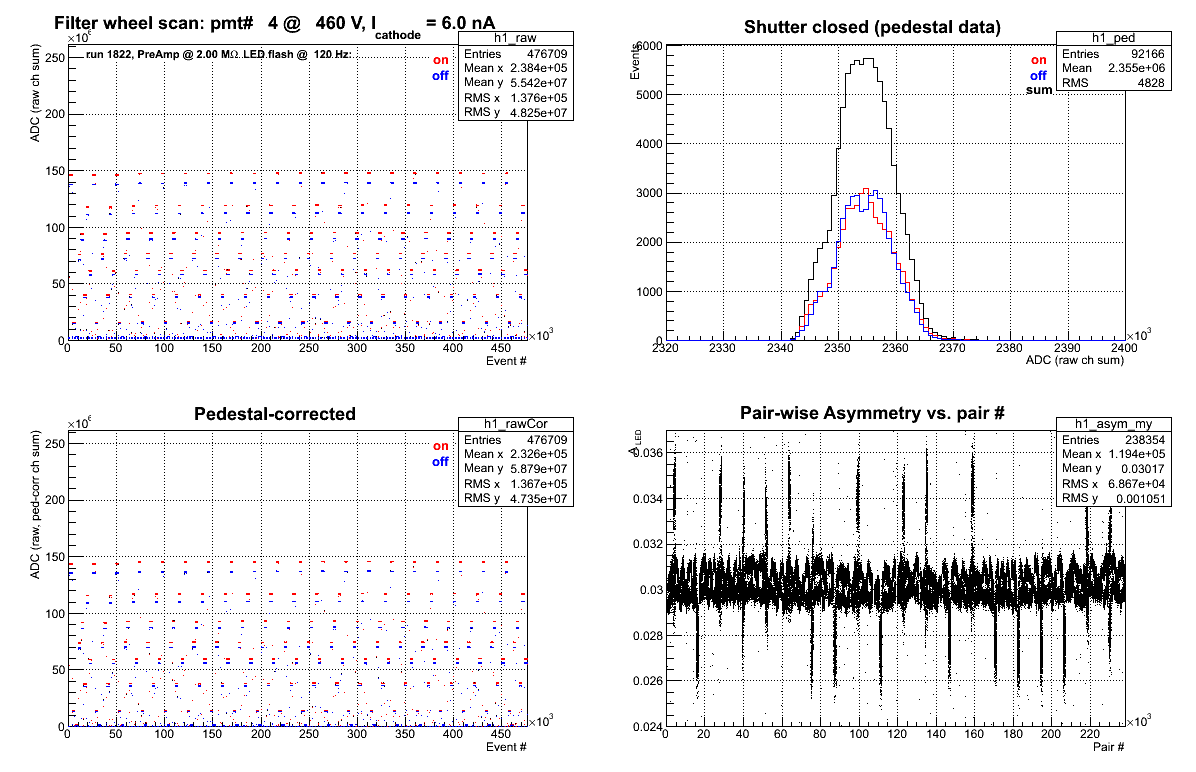1196x772 pixels.
Task: Select the red 'on' legend entry in the filter wheel scan plot
Action: click(441, 60)
